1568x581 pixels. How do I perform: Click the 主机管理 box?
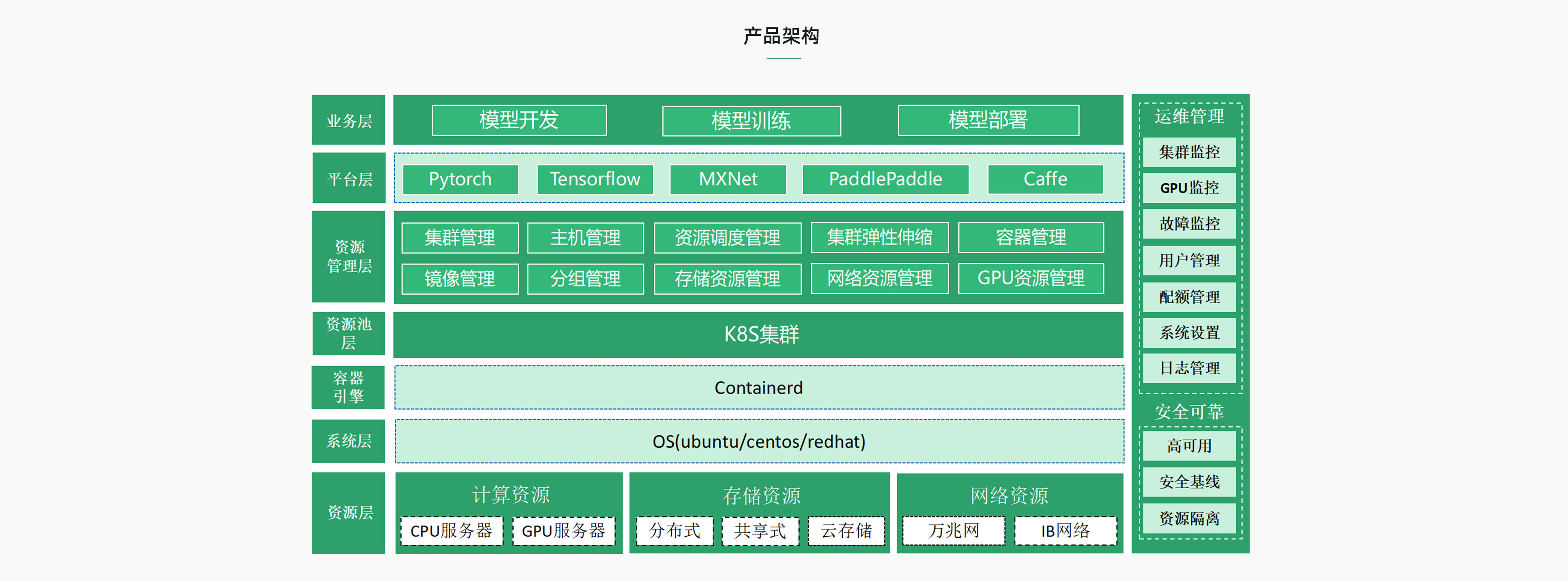point(585,237)
